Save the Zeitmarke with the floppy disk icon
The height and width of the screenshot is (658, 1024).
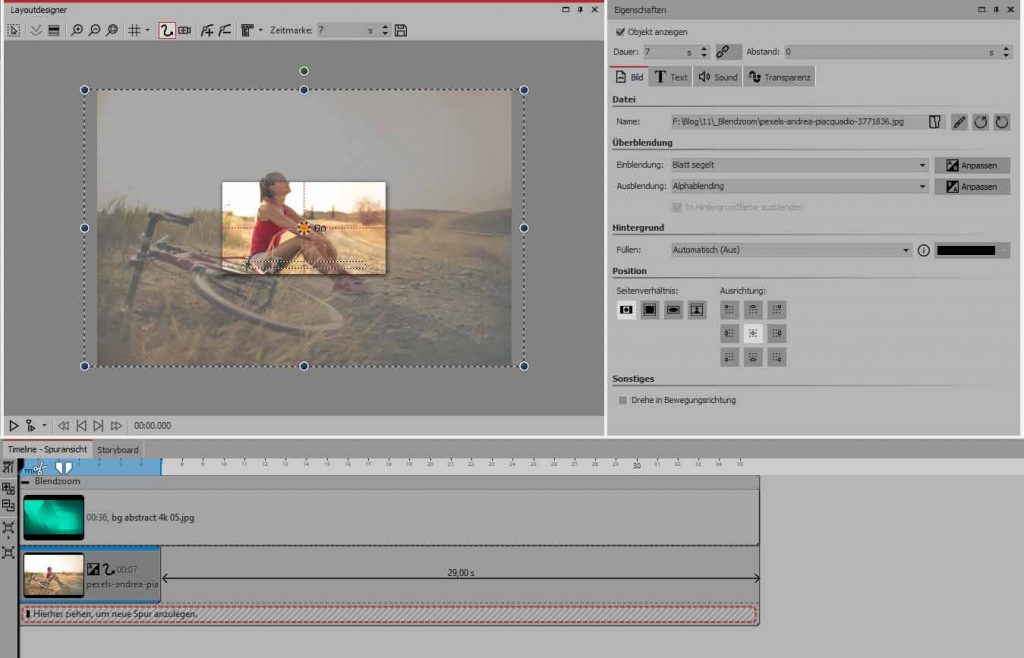point(401,31)
